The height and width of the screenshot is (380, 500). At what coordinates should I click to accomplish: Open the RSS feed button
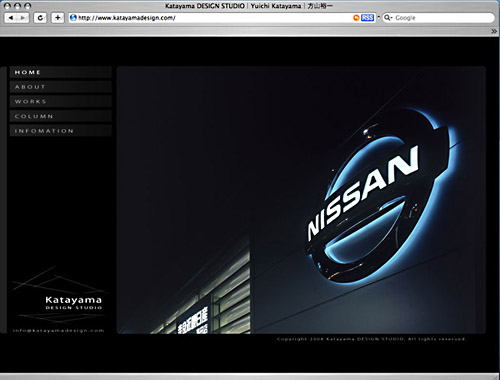pyautogui.click(x=367, y=18)
